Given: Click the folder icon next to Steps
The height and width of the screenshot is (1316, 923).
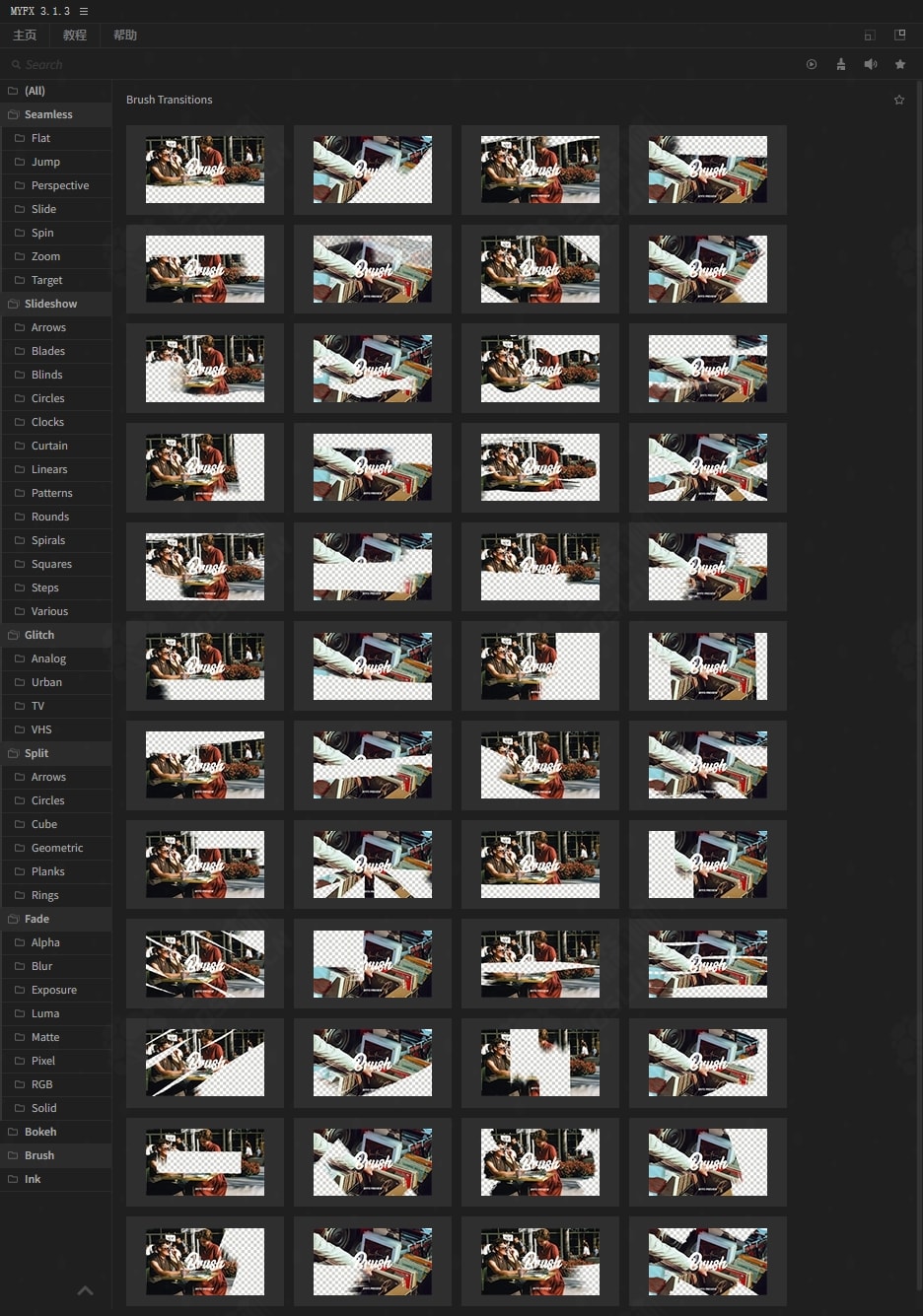Looking at the screenshot, I should pyautogui.click(x=20, y=588).
